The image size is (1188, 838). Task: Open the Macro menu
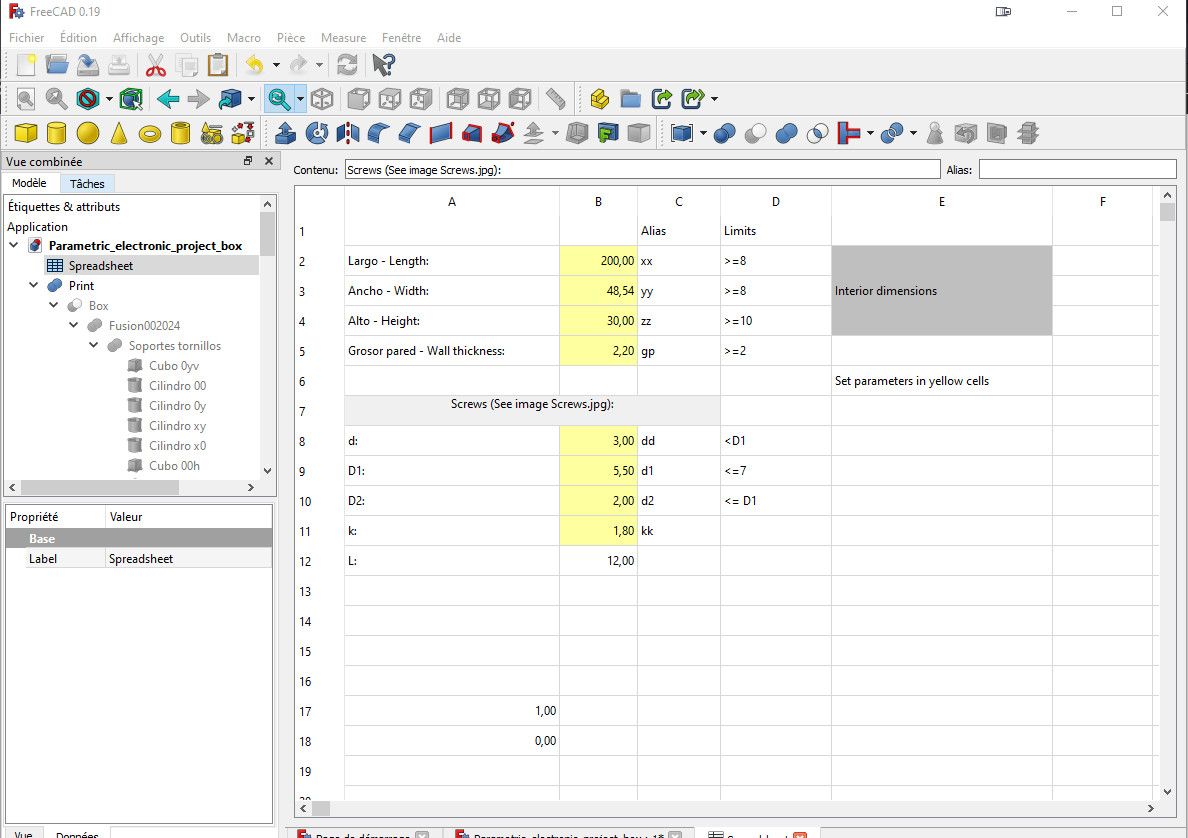click(x=243, y=38)
